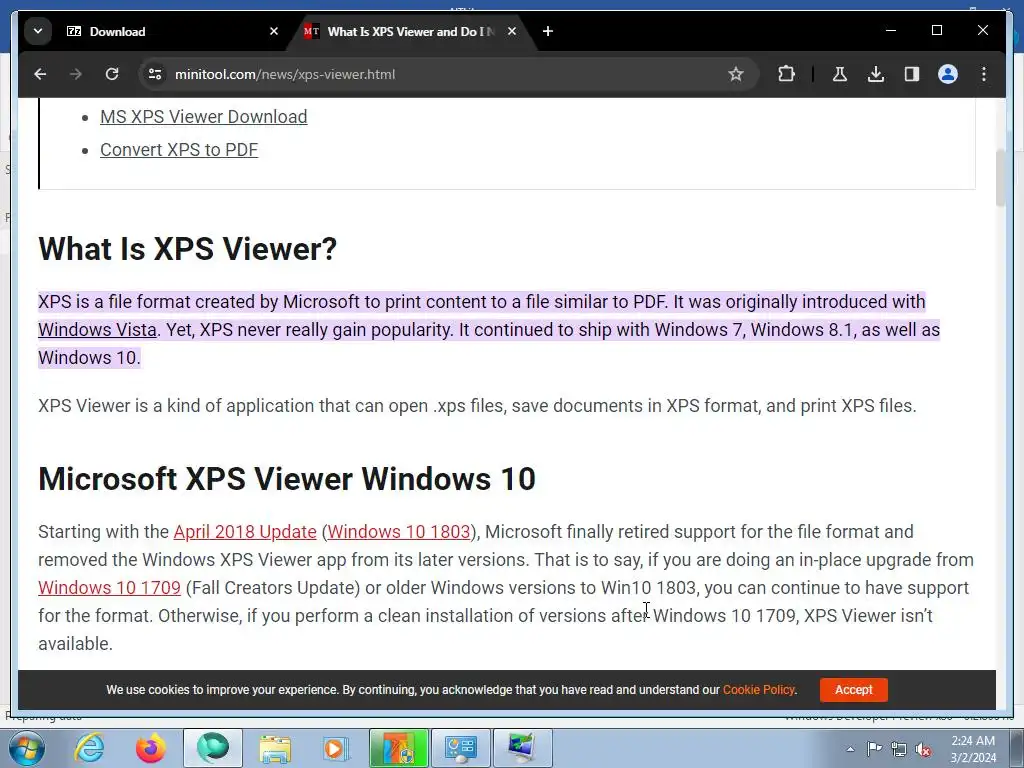Go back to previous page
The width and height of the screenshot is (1024, 768).
pos(40,74)
